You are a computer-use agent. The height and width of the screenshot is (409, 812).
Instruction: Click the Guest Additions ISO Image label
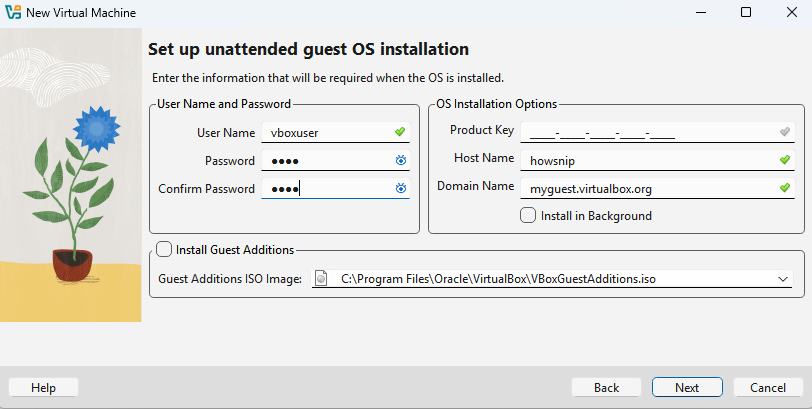click(230, 279)
